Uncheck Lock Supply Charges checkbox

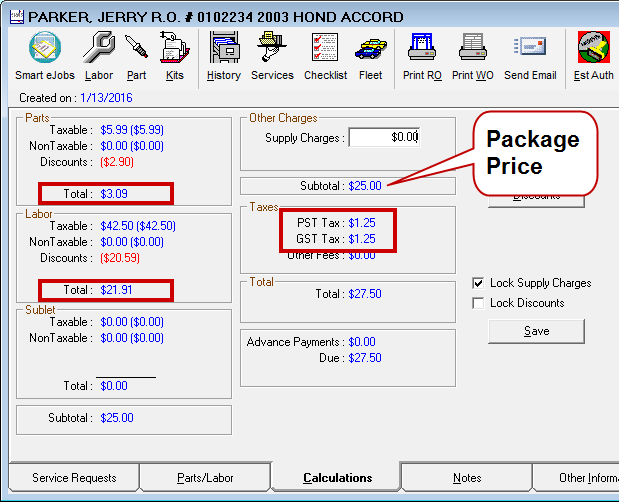pos(479,283)
